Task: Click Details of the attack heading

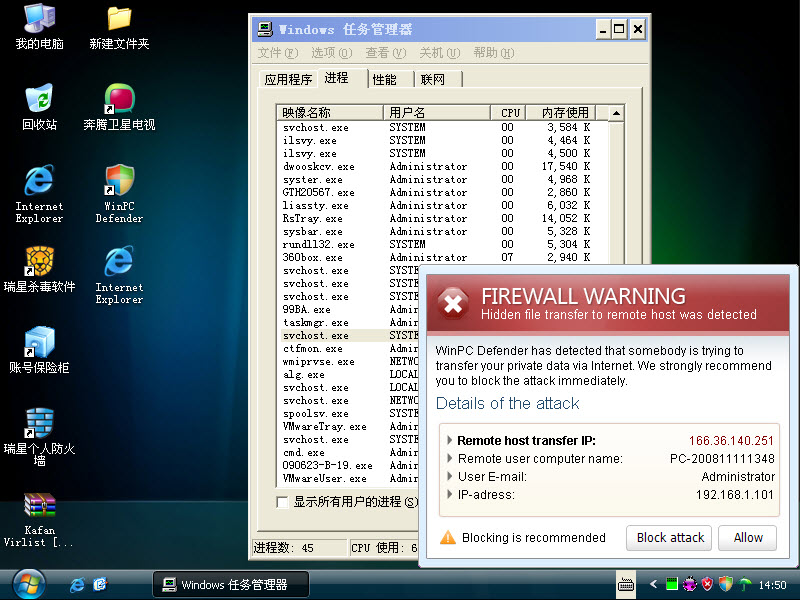Action: point(508,404)
